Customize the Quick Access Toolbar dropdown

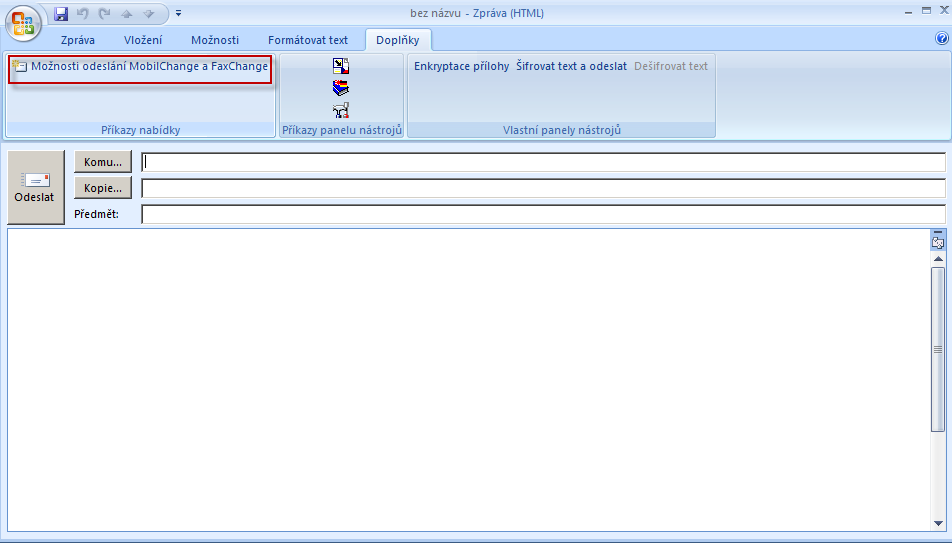coord(178,13)
